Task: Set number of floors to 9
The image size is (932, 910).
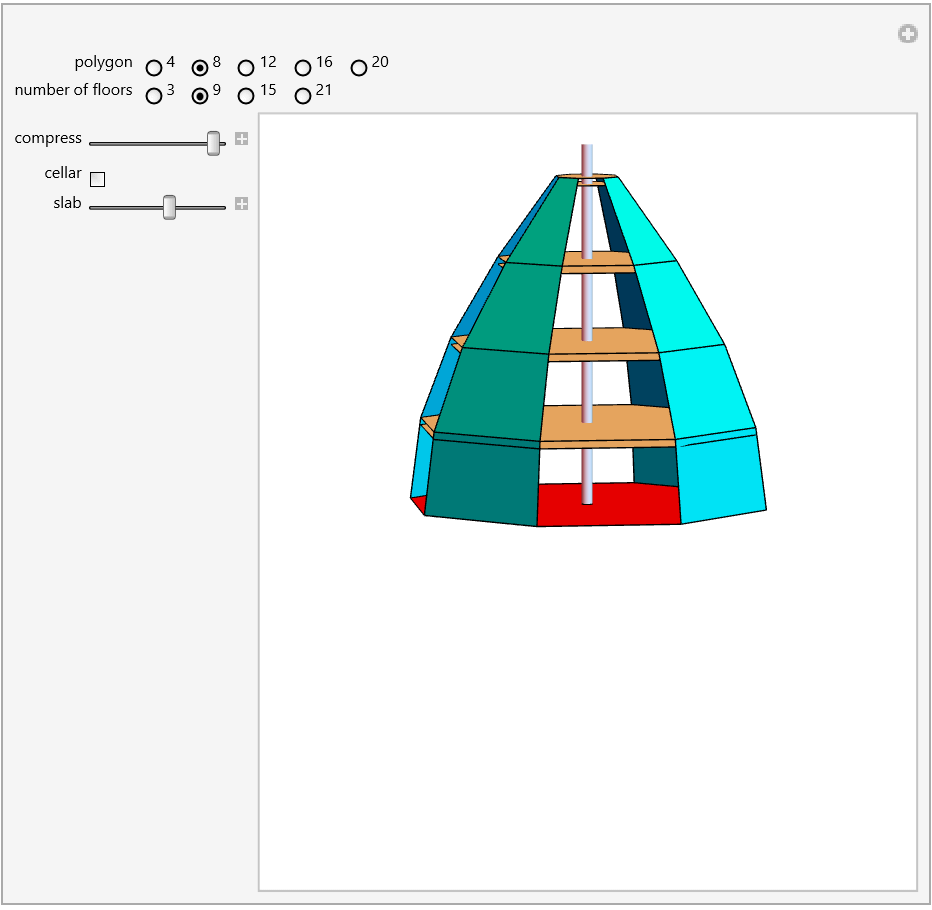Action: pos(200,96)
